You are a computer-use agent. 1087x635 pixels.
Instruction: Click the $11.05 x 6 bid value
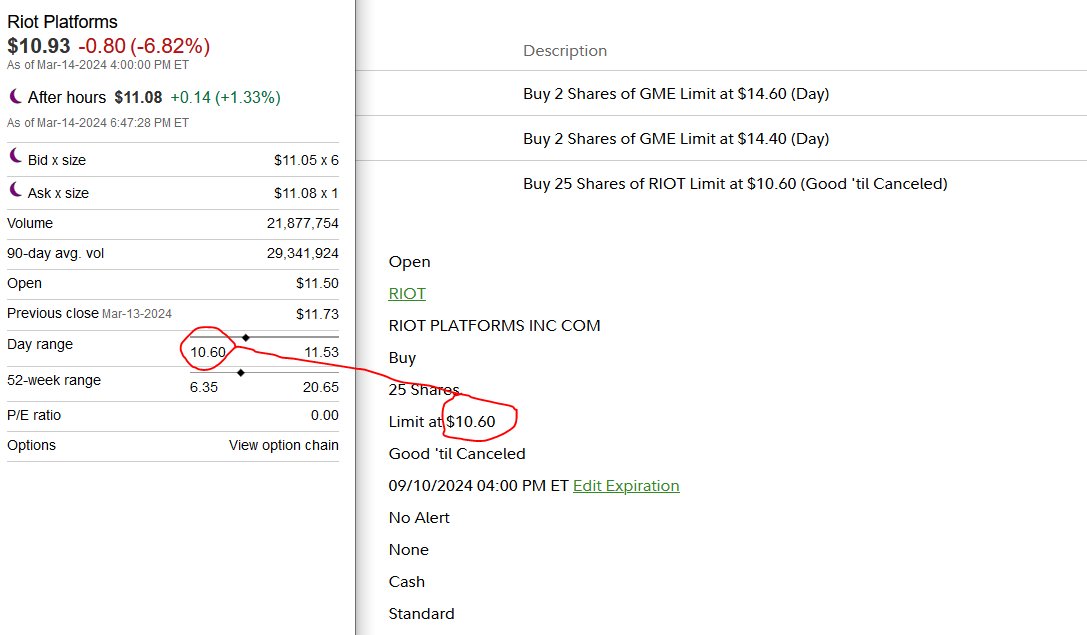coord(306,160)
